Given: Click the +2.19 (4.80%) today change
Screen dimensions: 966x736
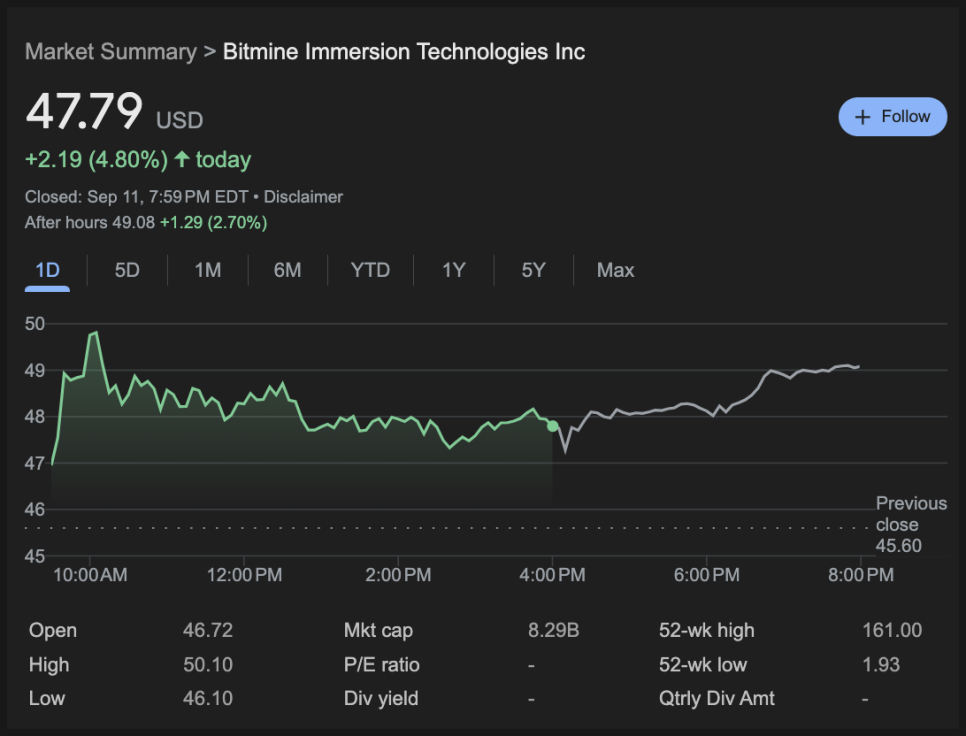Looking at the screenshot, I should (x=138, y=160).
